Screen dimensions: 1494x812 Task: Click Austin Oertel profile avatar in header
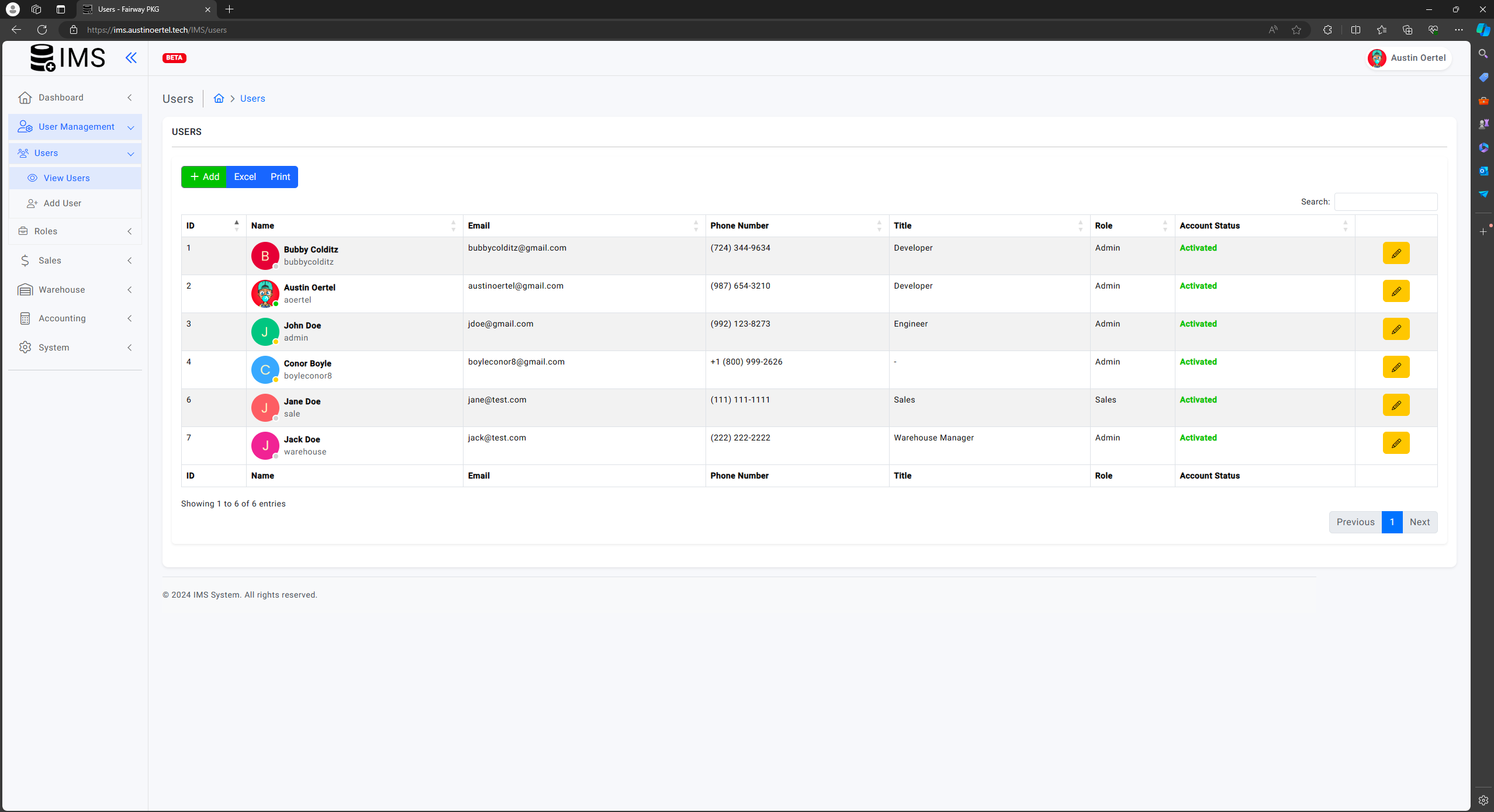[x=1377, y=58]
